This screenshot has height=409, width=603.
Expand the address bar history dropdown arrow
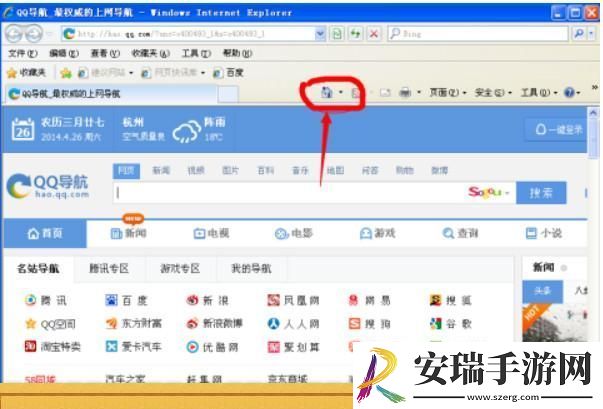320,34
